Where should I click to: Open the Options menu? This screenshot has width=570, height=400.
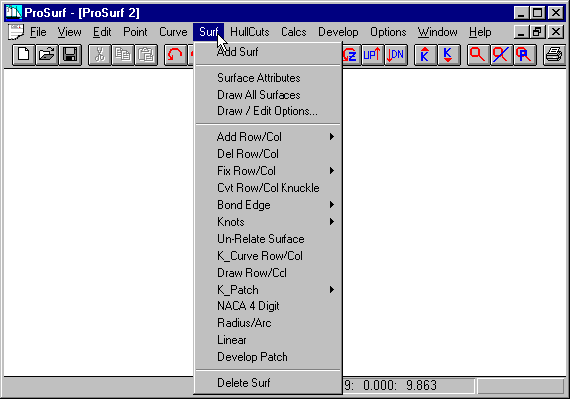coord(388,32)
